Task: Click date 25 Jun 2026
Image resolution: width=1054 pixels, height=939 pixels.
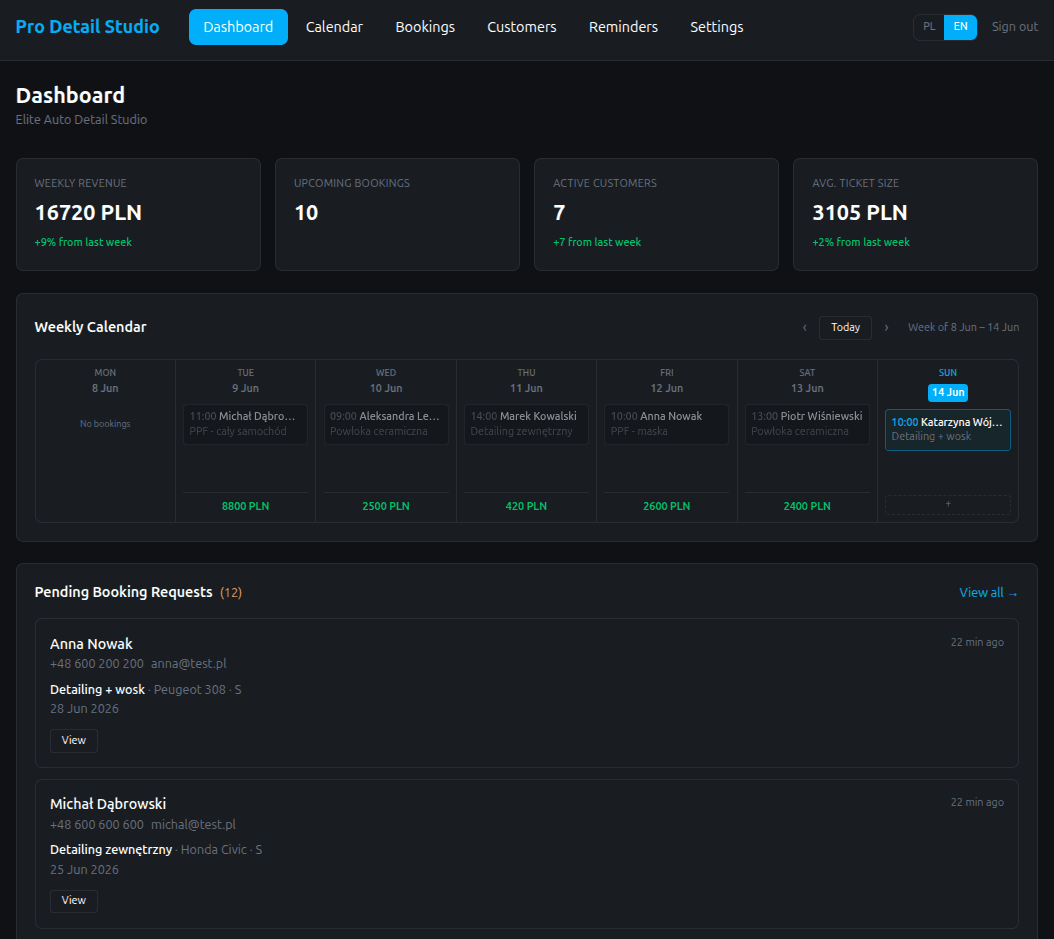Action: click(x=84, y=870)
